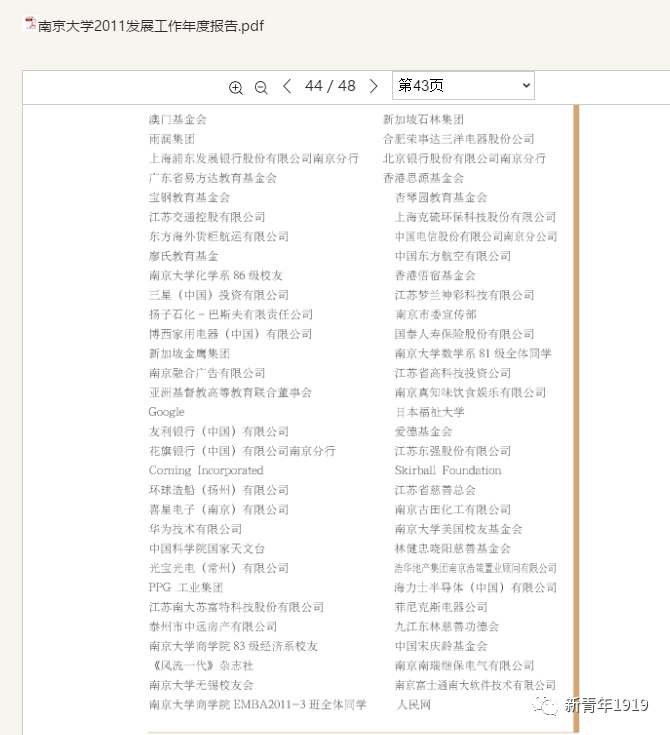Viewport: 670px width, 735px height.
Task: Click the Google entry in list
Action: 166,412
